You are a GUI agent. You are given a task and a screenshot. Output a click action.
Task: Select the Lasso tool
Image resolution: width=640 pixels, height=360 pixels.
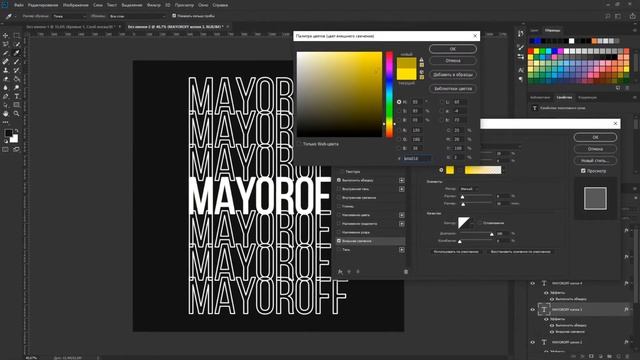pos(5,44)
